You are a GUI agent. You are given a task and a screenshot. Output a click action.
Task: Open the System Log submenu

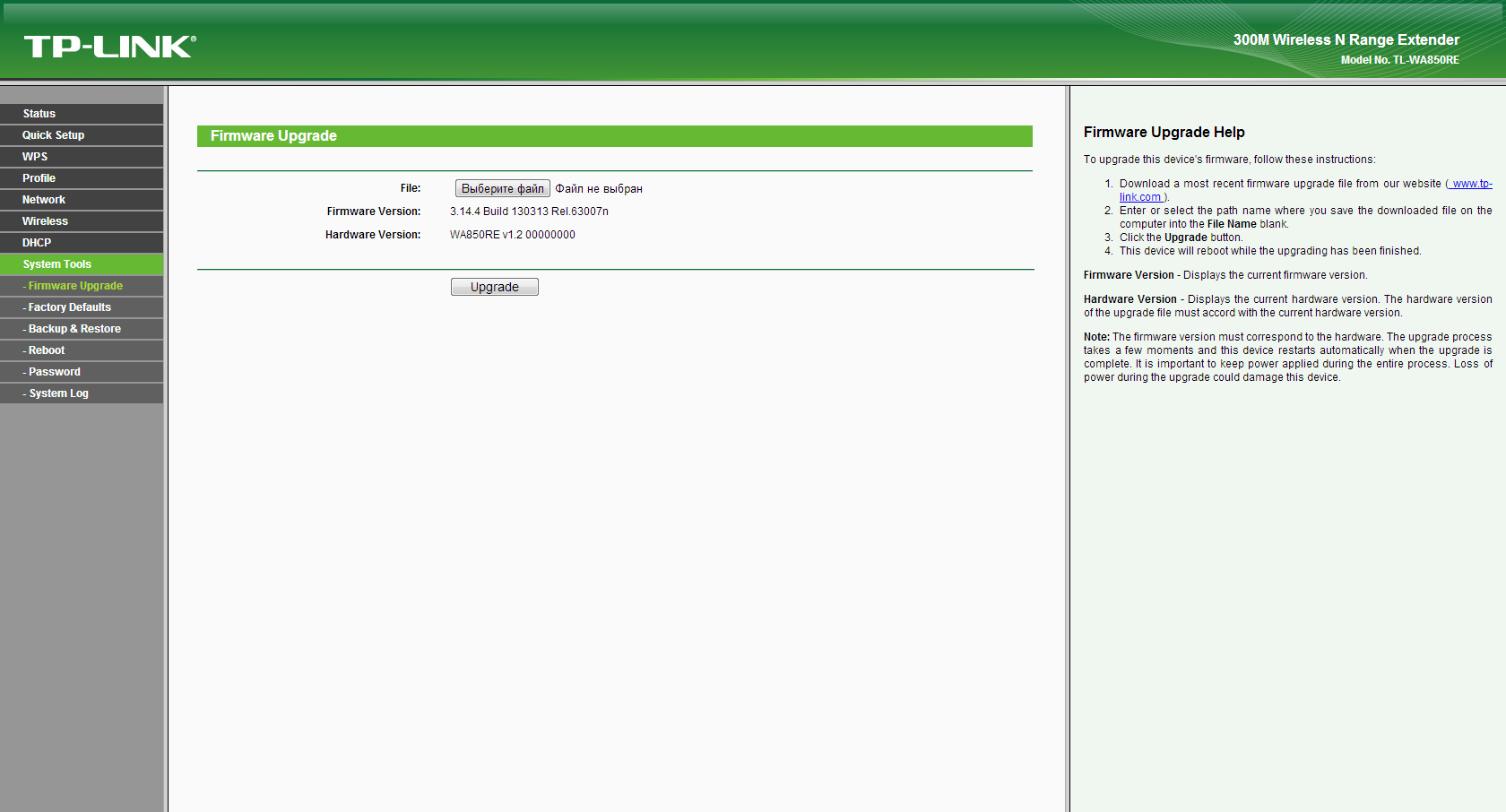point(82,393)
